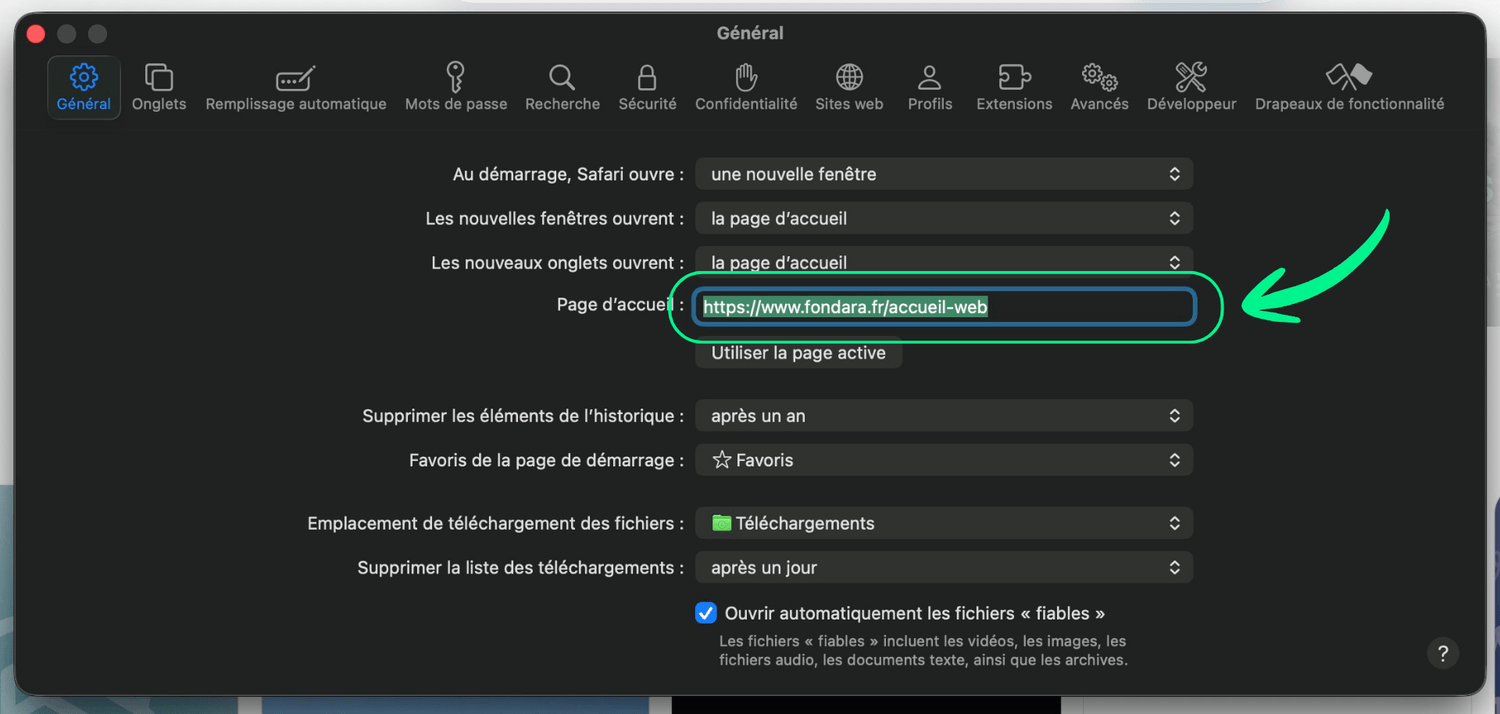The width and height of the screenshot is (1500, 714).
Task: Open the Confidentialité hand icon
Action: [x=746, y=77]
